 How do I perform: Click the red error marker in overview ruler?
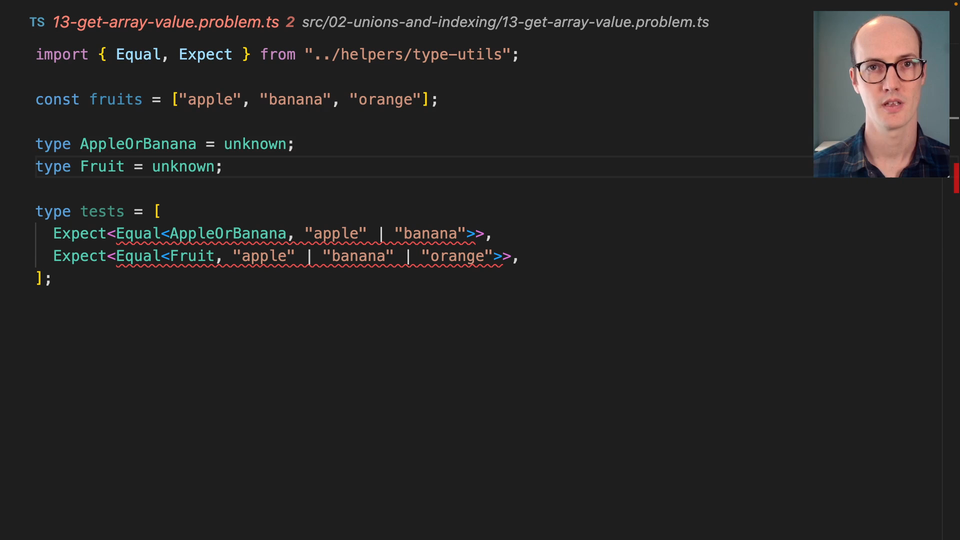(955, 178)
